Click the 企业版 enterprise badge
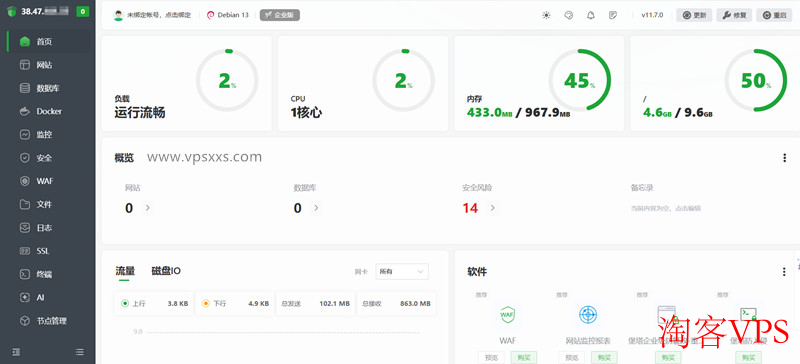This screenshot has height=364, width=800. [x=280, y=15]
